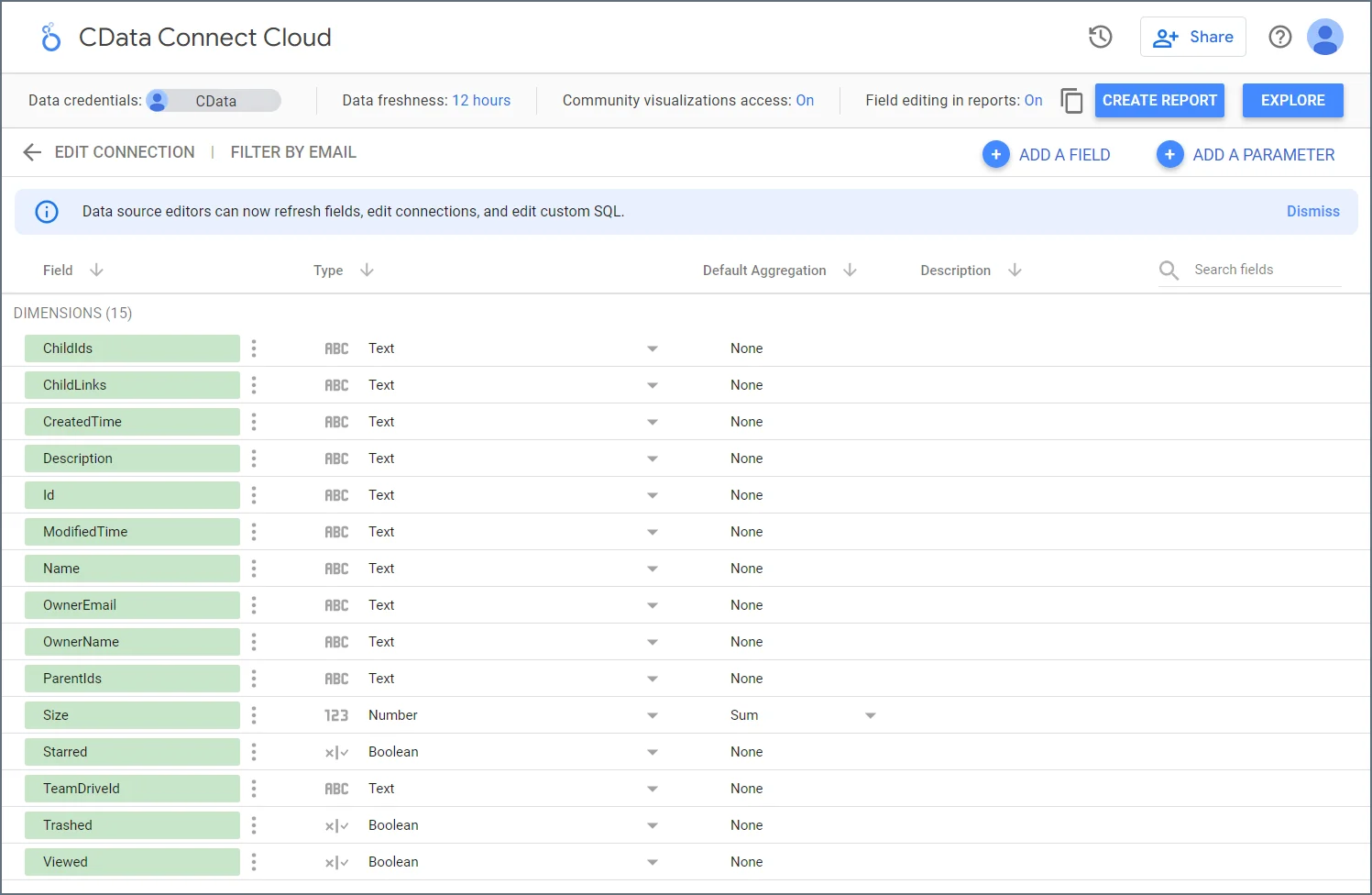
Task: Sort by Field column arrow
Action: click(x=96, y=270)
